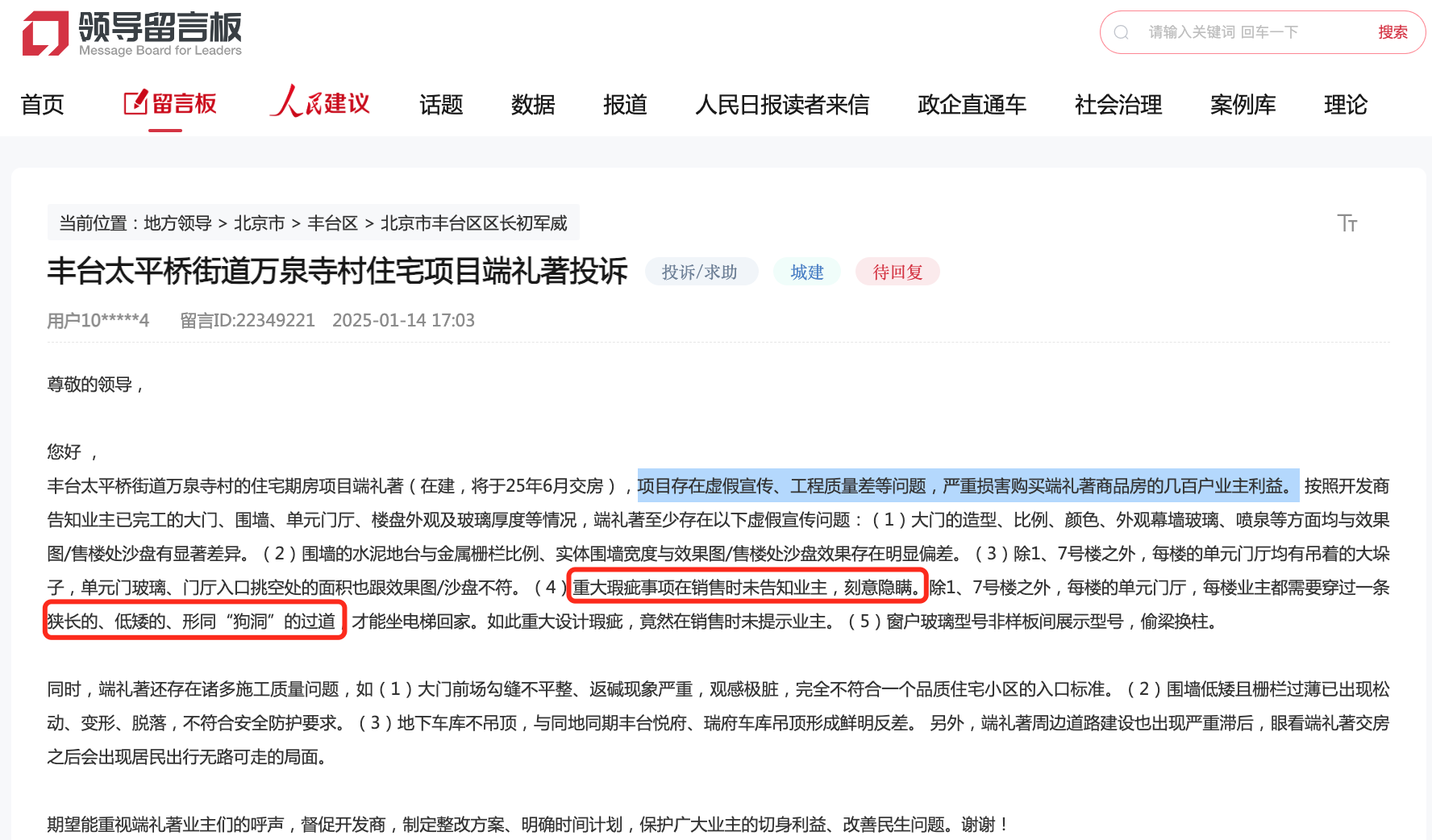The height and width of the screenshot is (840, 1432).
Task: Click the paragraph starting 同时，端礼著还存在
Action: [718, 723]
